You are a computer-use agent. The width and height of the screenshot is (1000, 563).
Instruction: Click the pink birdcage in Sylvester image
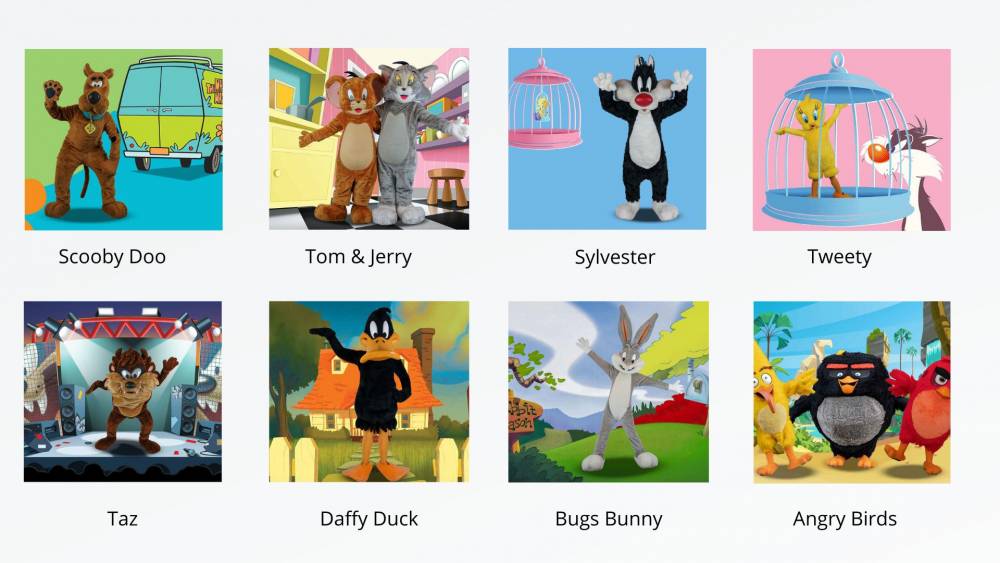click(544, 102)
